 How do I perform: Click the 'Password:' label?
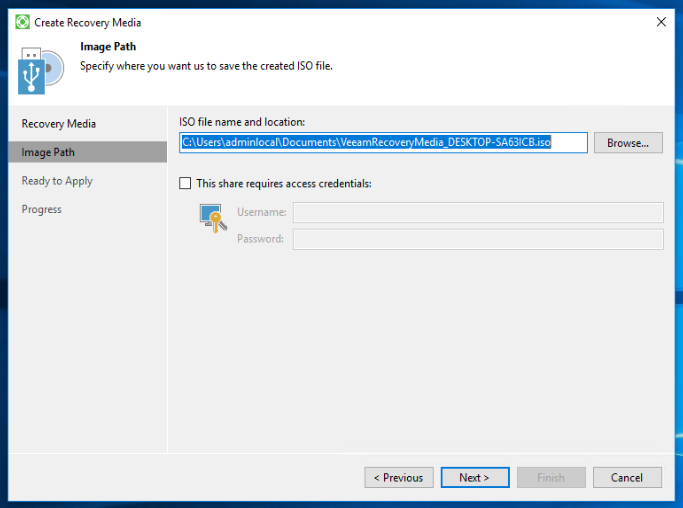[x=260, y=239]
